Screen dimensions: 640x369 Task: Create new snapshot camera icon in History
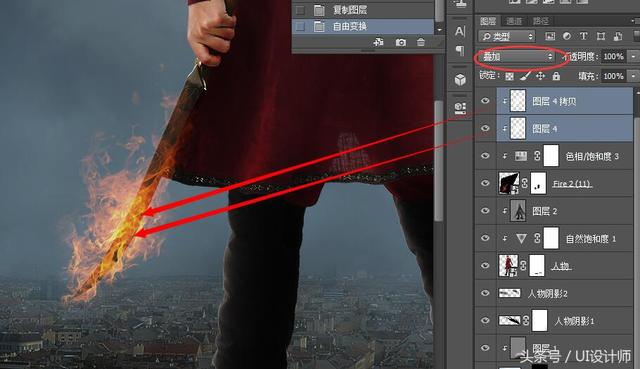[401, 42]
